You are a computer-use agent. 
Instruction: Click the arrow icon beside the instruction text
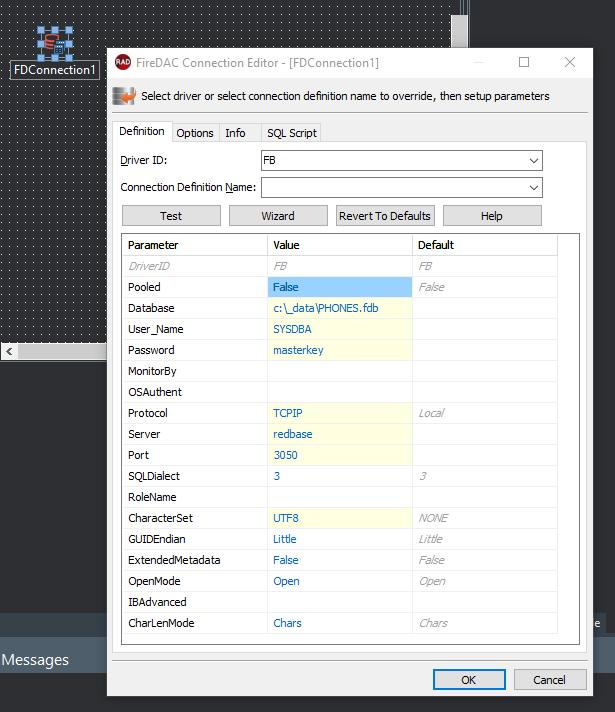pyautogui.click(x=124, y=96)
